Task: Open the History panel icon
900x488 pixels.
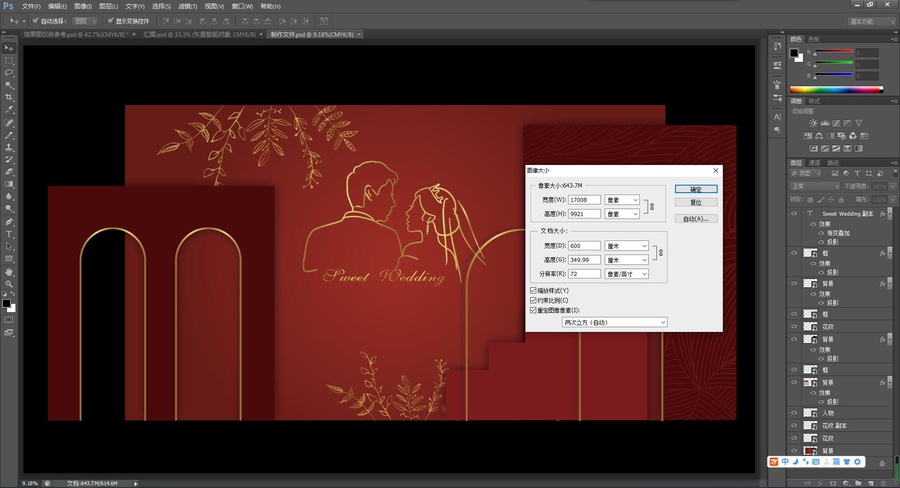Action: point(777,46)
